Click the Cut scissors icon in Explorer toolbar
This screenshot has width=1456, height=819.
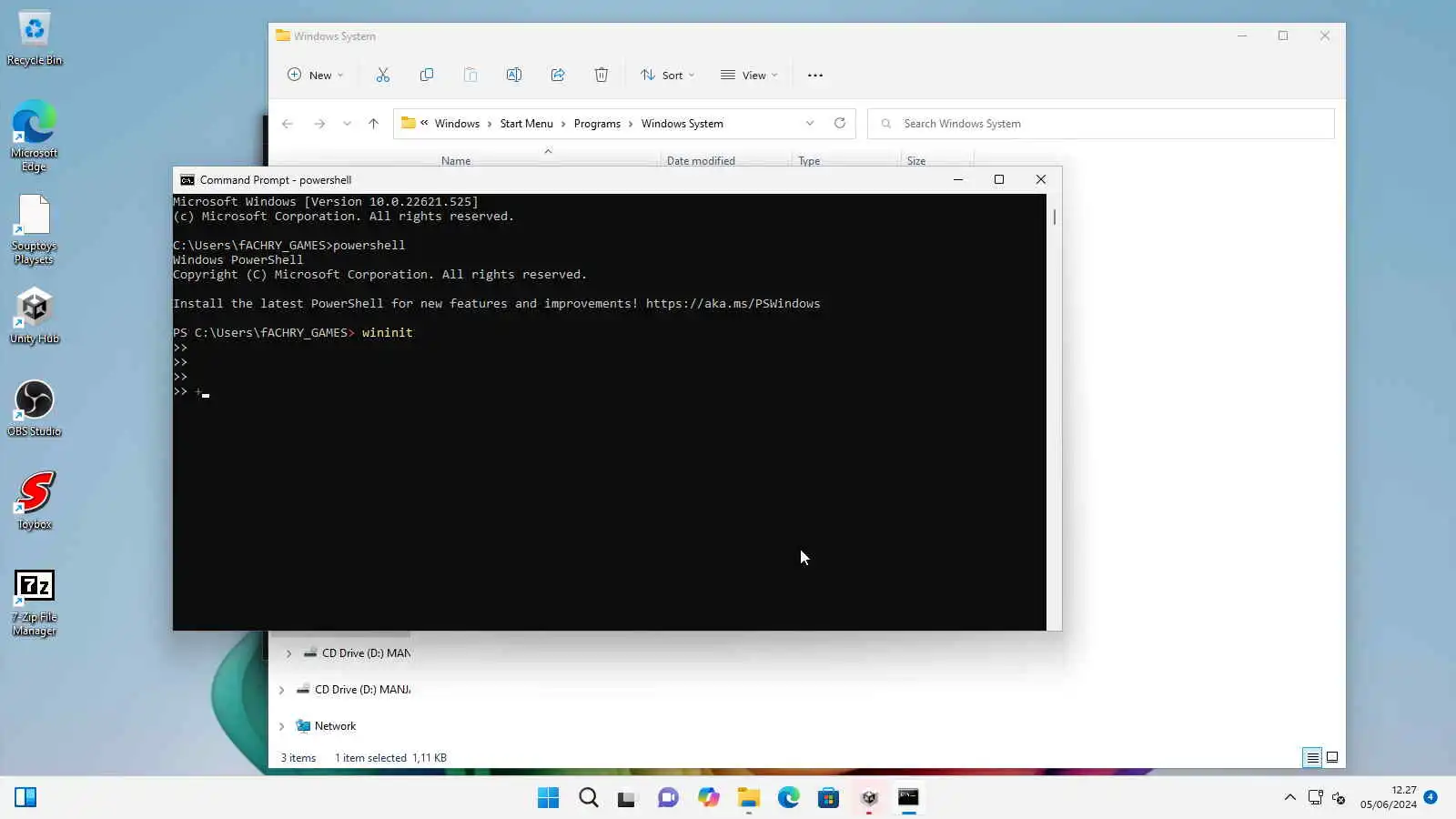[x=383, y=76]
